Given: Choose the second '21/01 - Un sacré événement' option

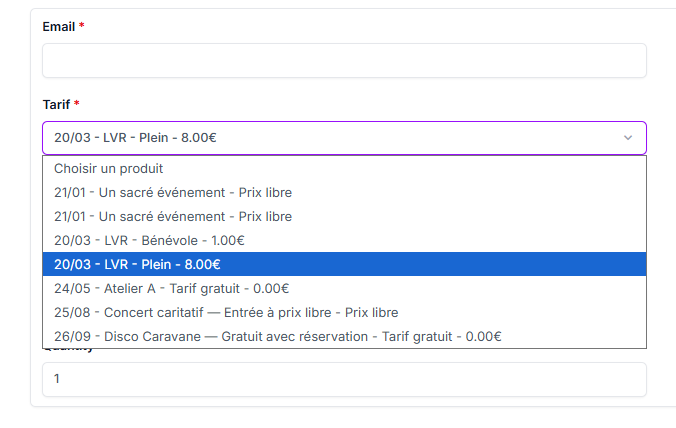Looking at the screenshot, I should [173, 216].
